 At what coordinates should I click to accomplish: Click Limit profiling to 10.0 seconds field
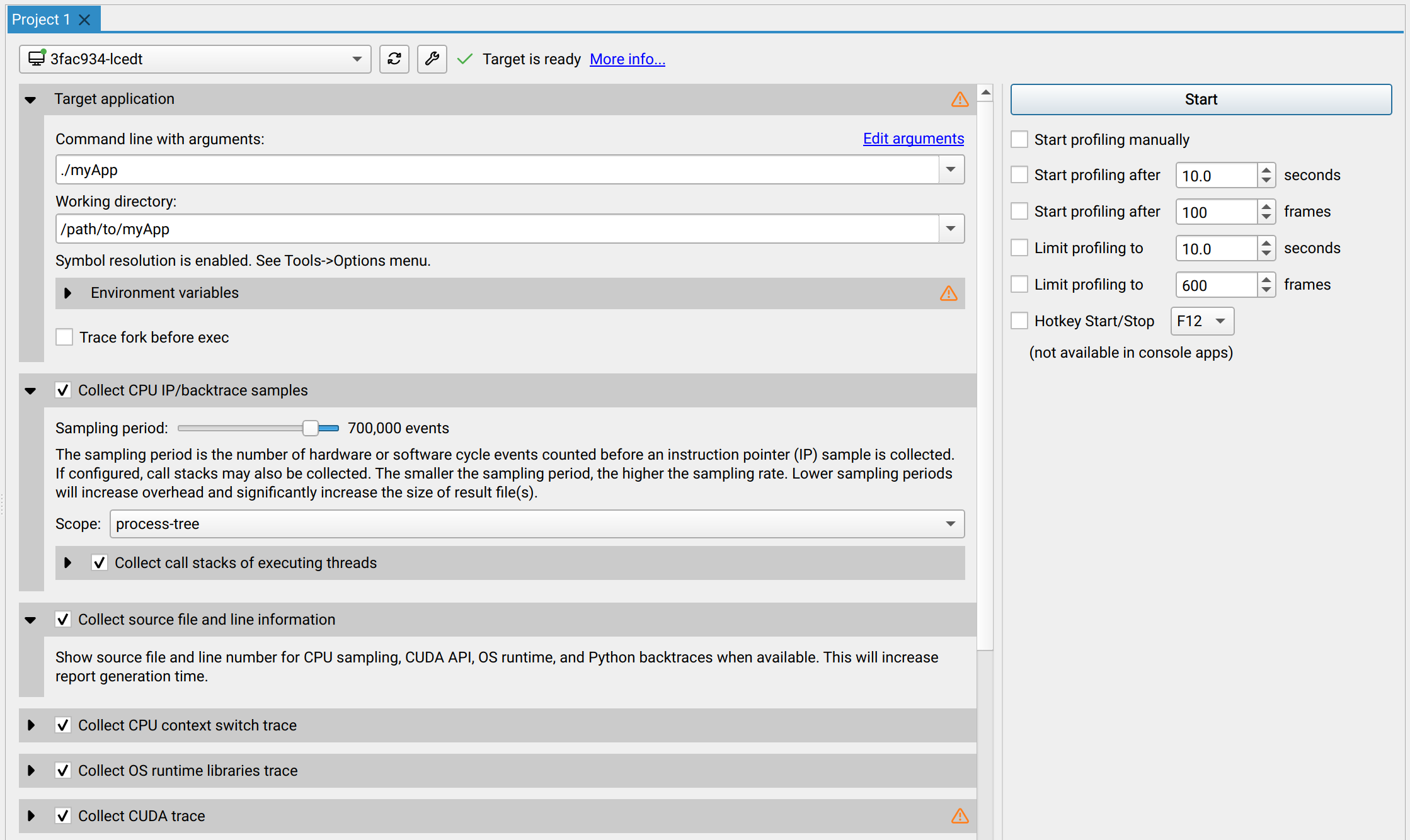[1216, 249]
